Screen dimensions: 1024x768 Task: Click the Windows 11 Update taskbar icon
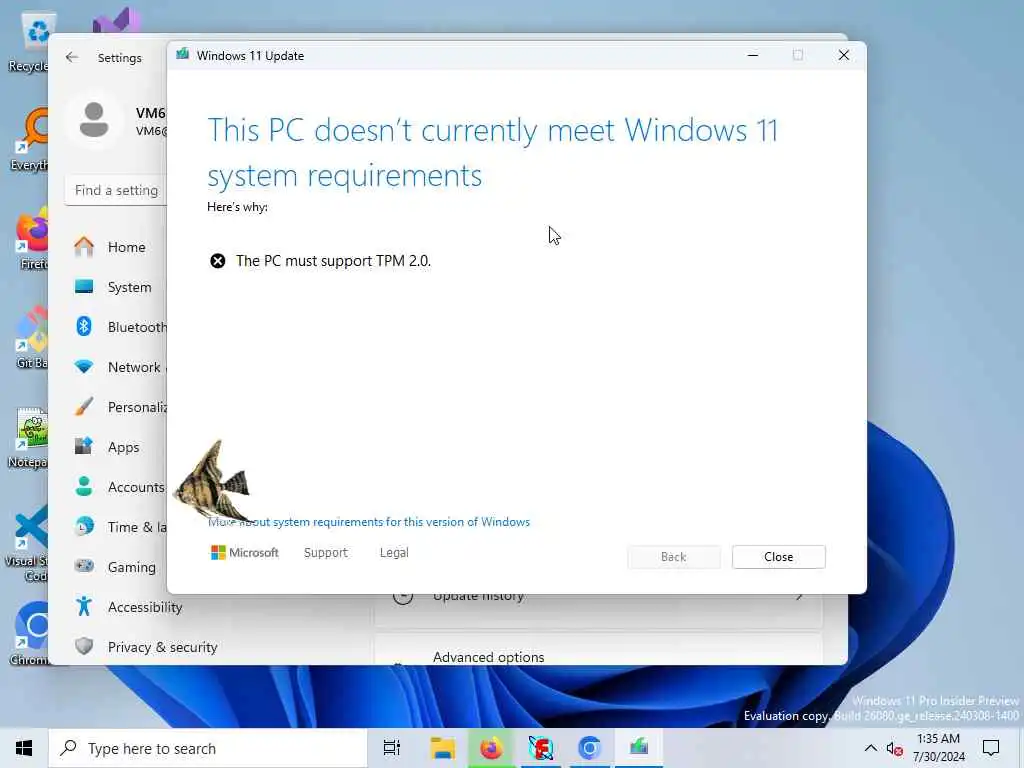point(639,748)
